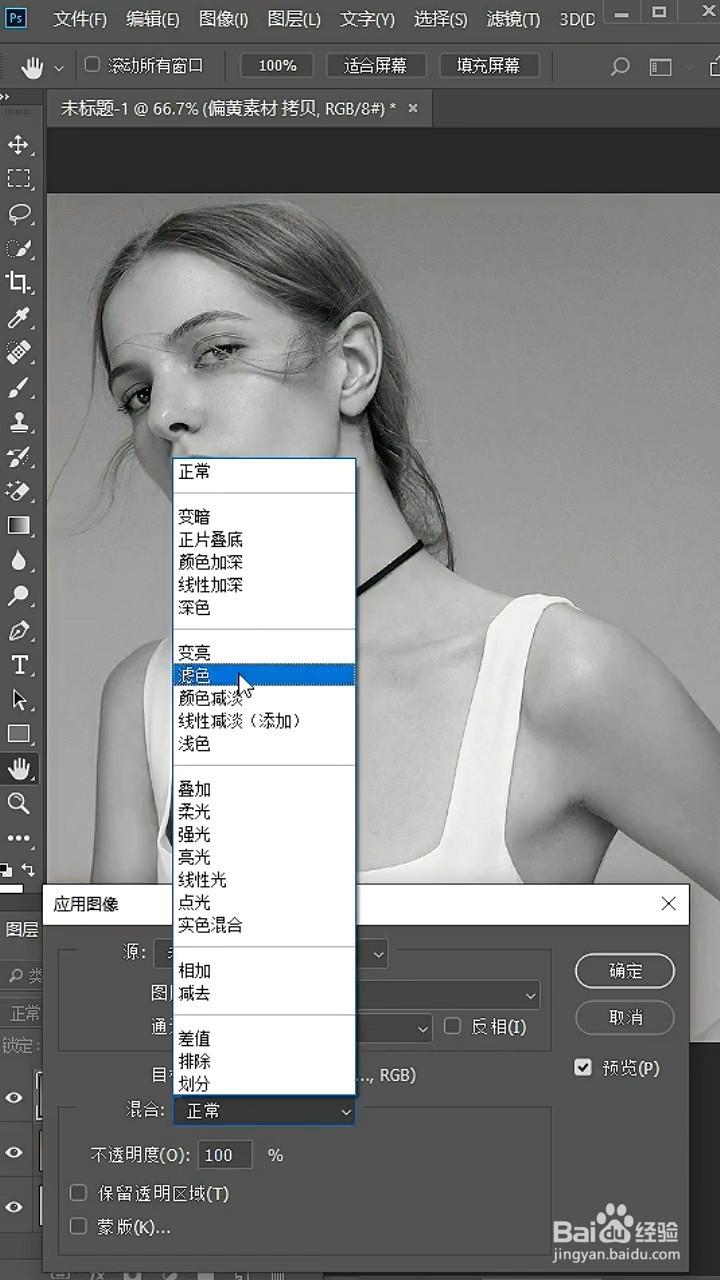720x1280 pixels.
Task: Uncheck the 预览(P) checkbox
Action: coord(583,1068)
